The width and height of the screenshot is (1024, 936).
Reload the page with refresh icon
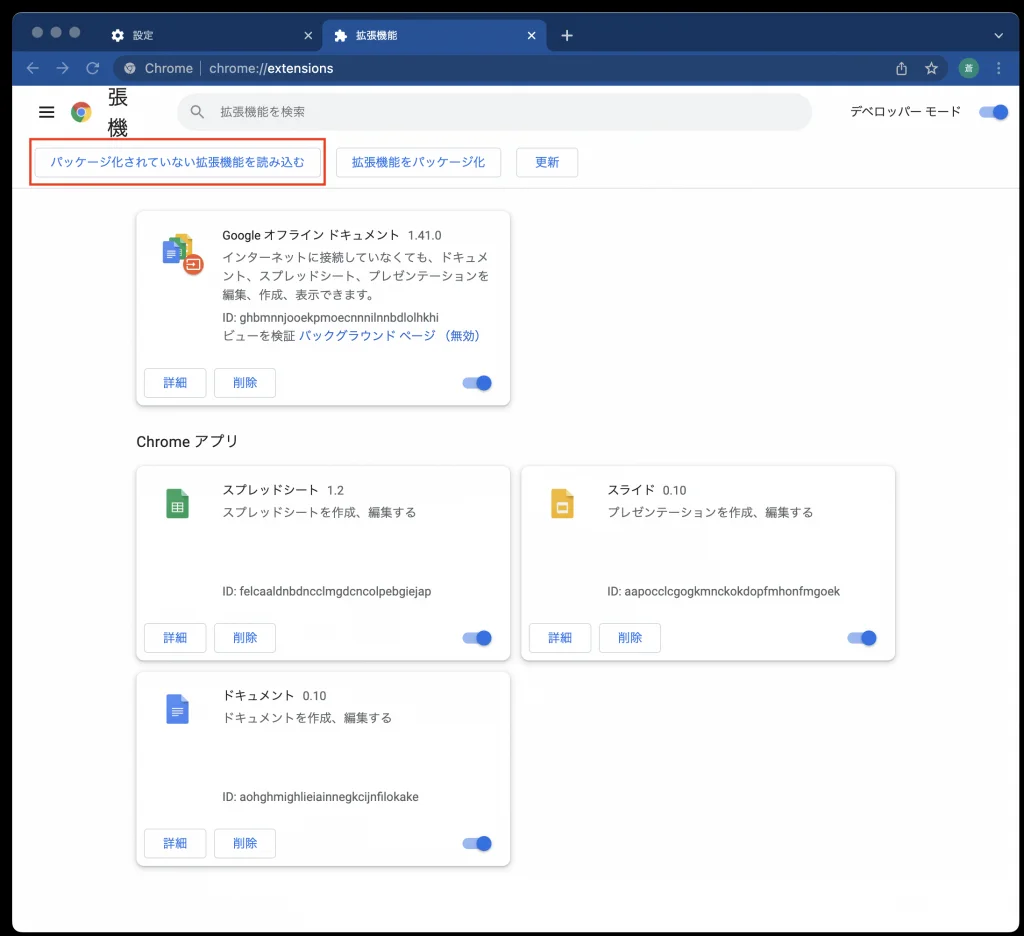[x=93, y=68]
